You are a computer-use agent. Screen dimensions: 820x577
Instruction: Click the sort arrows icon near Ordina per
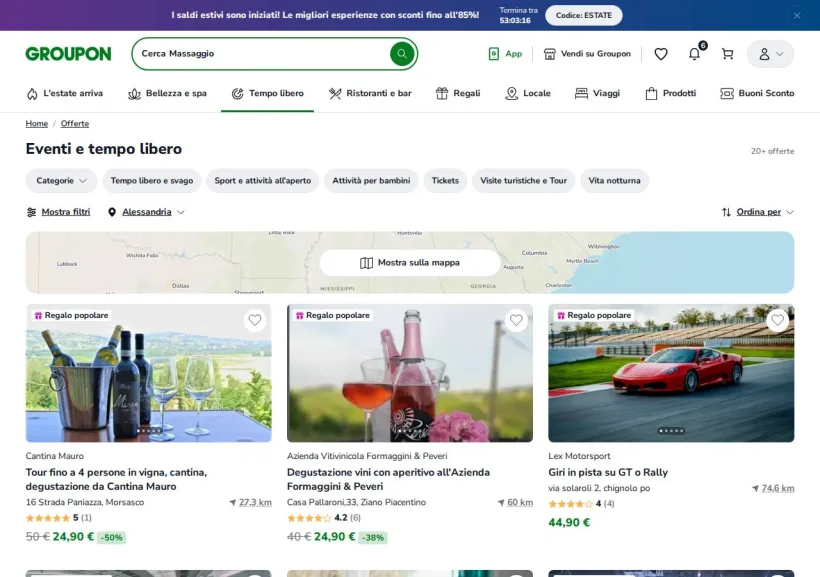(726, 212)
